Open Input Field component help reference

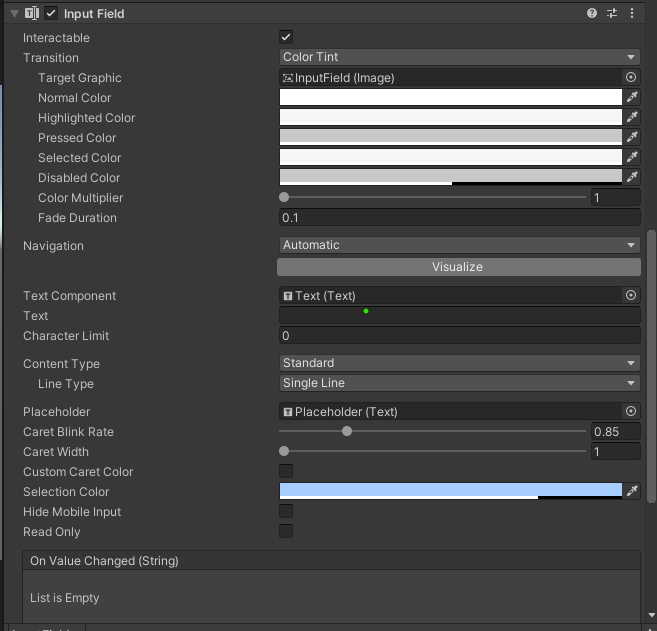pos(592,13)
